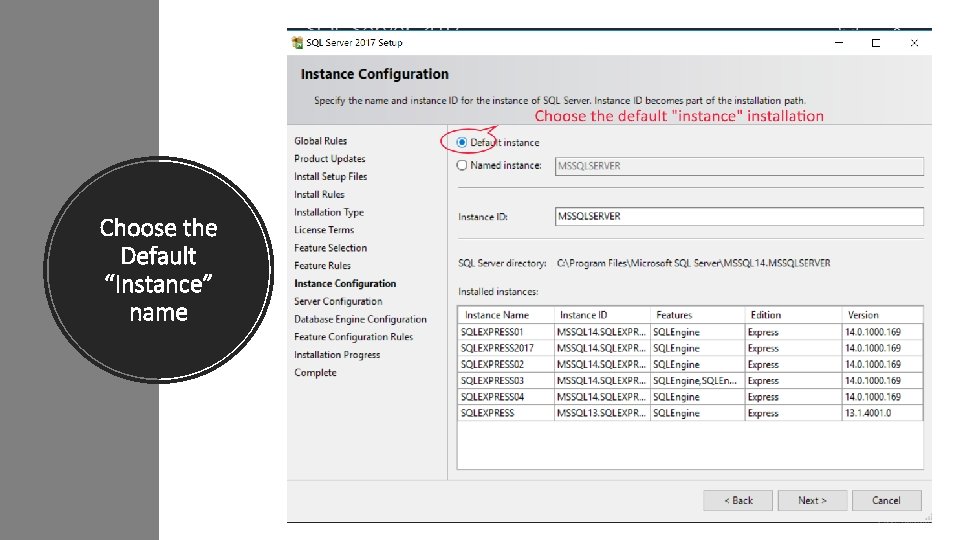Select the Installation Progress step
Screen dimensions: 960x540
pos(337,354)
